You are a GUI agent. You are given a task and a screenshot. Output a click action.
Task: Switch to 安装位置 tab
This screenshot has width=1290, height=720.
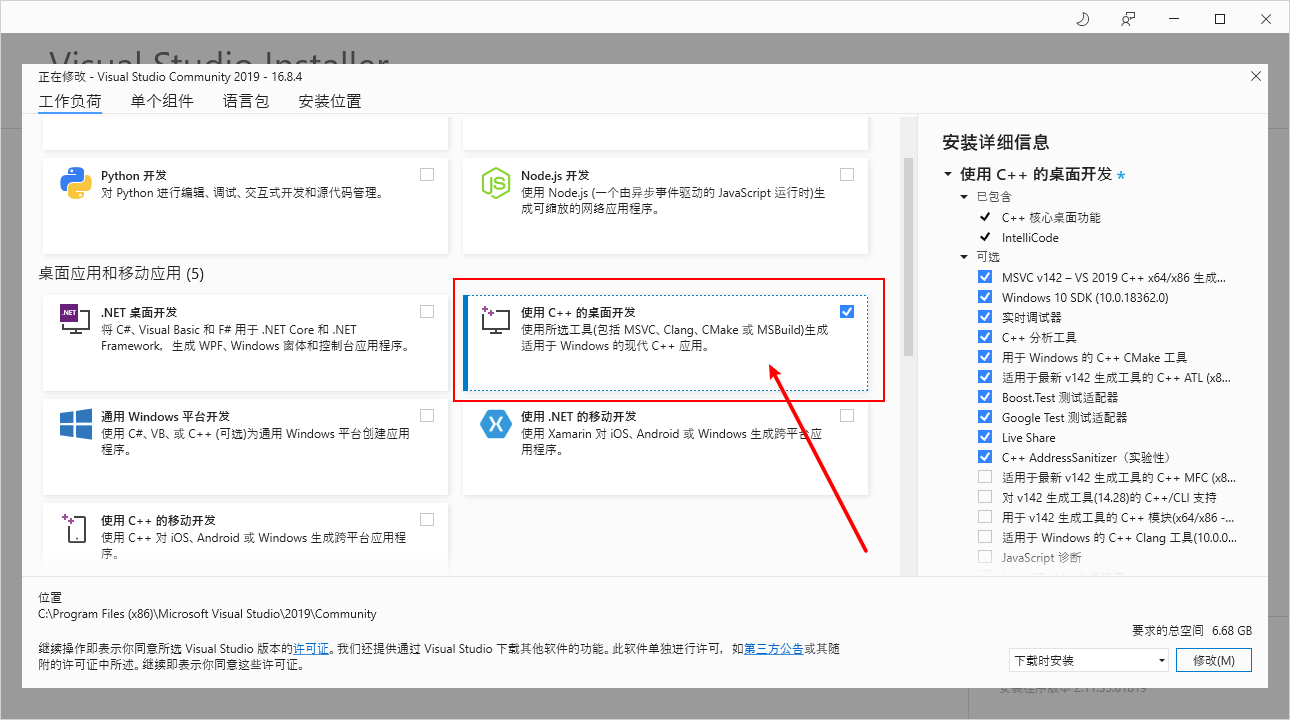coord(330,101)
